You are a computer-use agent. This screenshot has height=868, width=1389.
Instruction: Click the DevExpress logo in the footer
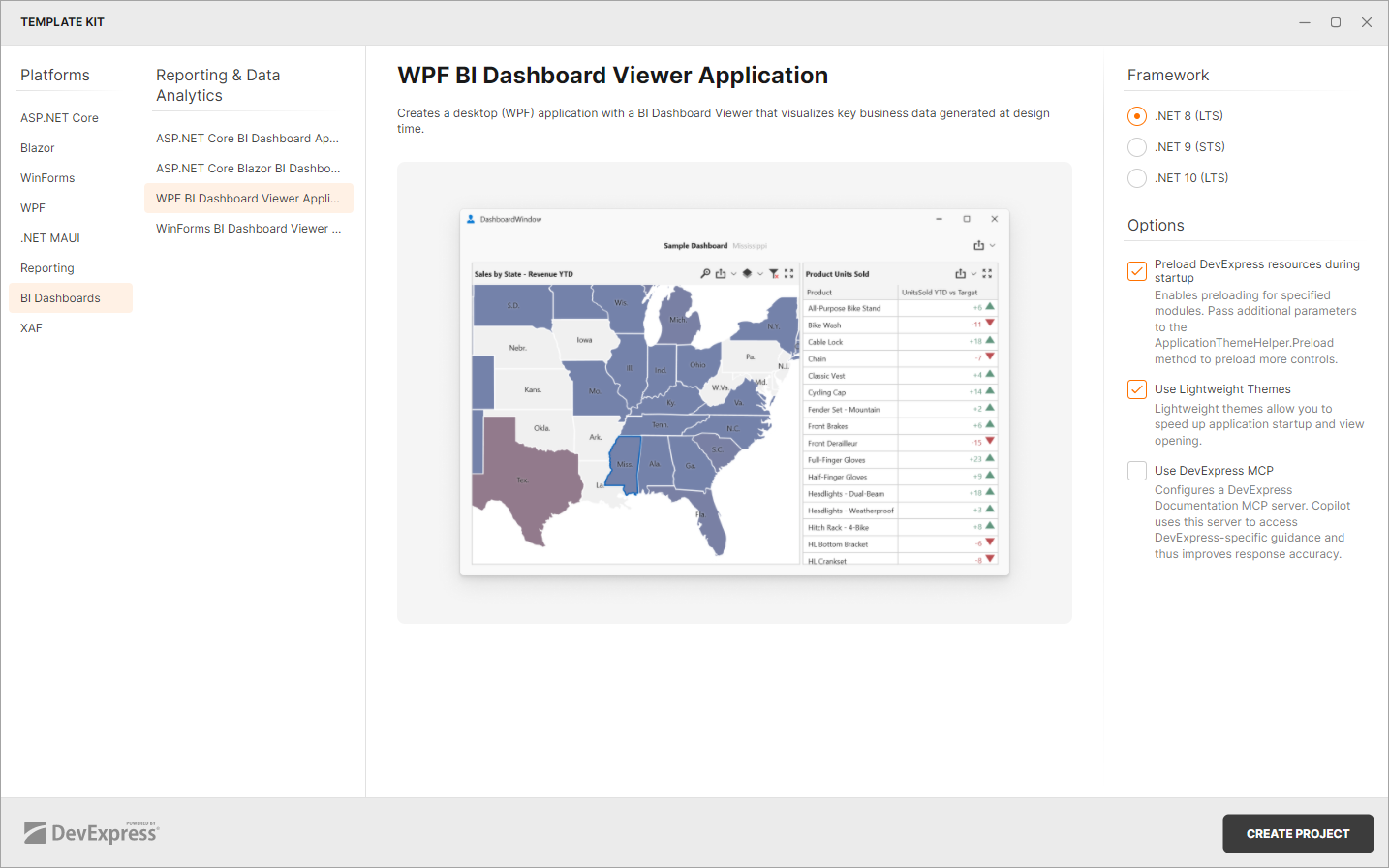coord(92,831)
